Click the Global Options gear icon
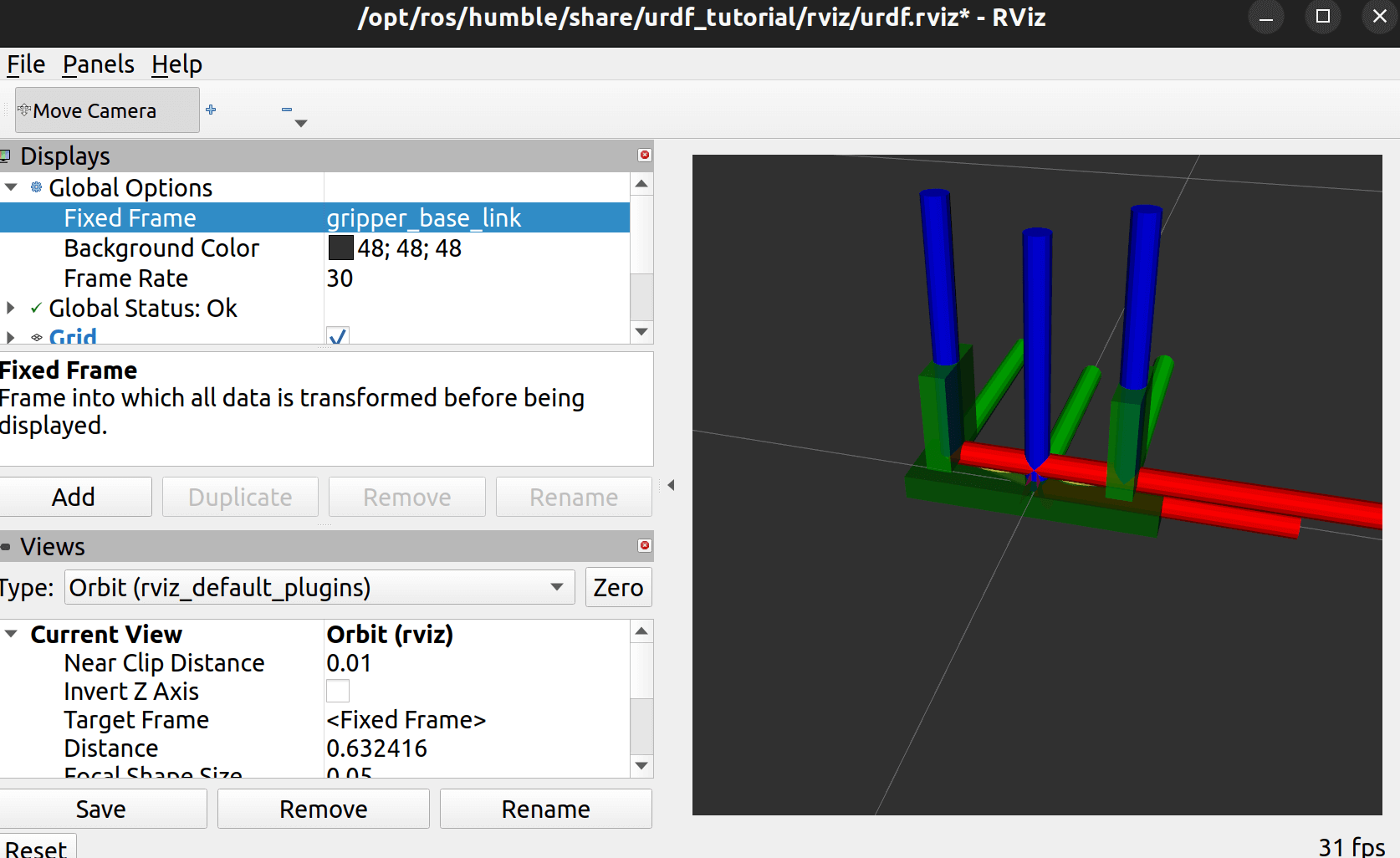 tap(36, 187)
